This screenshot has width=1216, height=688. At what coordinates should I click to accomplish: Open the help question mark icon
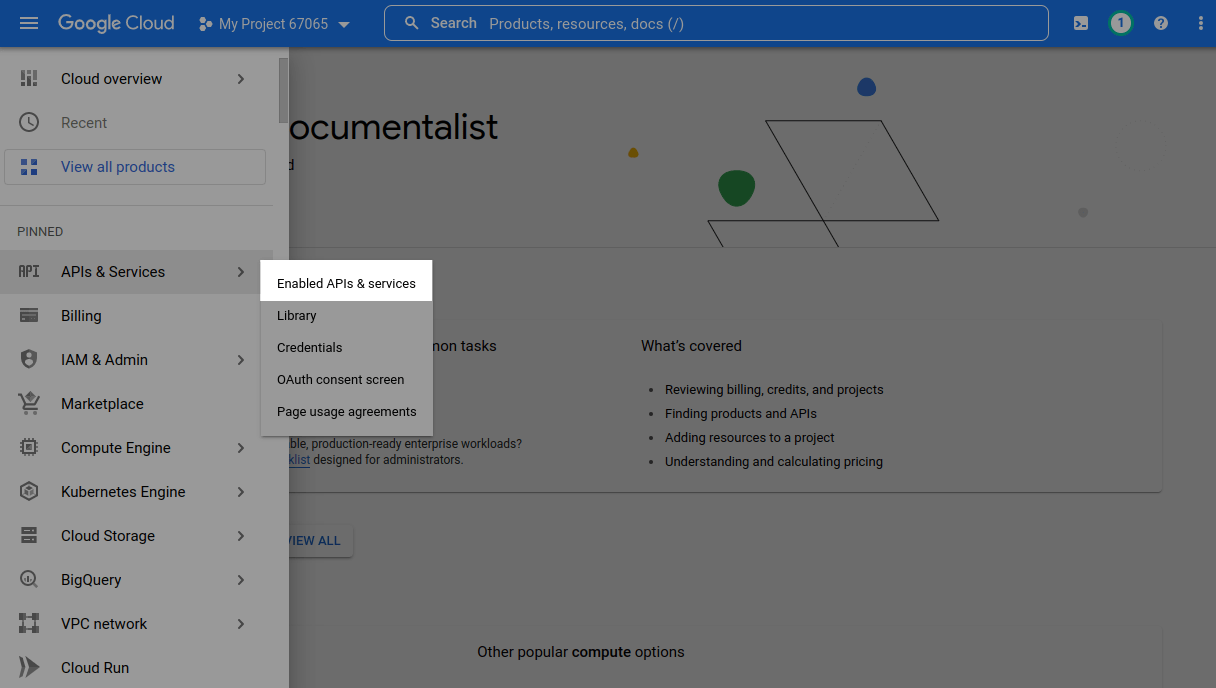coord(1161,23)
